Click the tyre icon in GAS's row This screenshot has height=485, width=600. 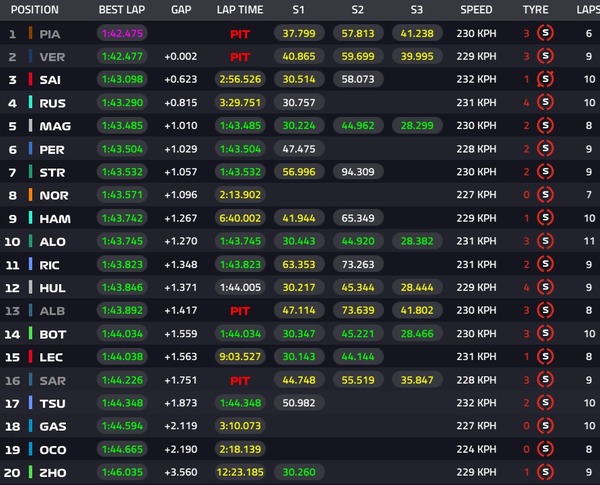click(x=545, y=426)
